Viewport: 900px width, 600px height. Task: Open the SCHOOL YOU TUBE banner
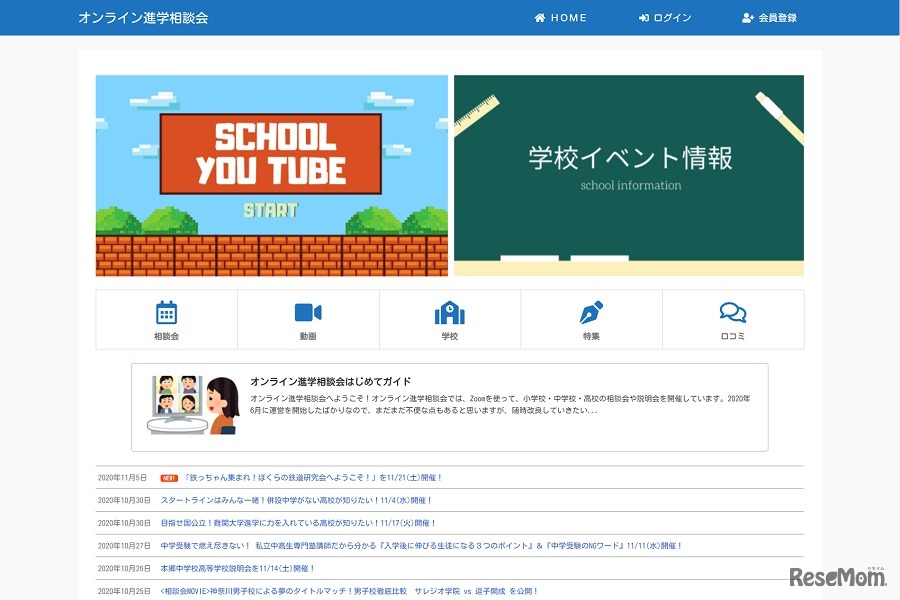click(271, 176)
